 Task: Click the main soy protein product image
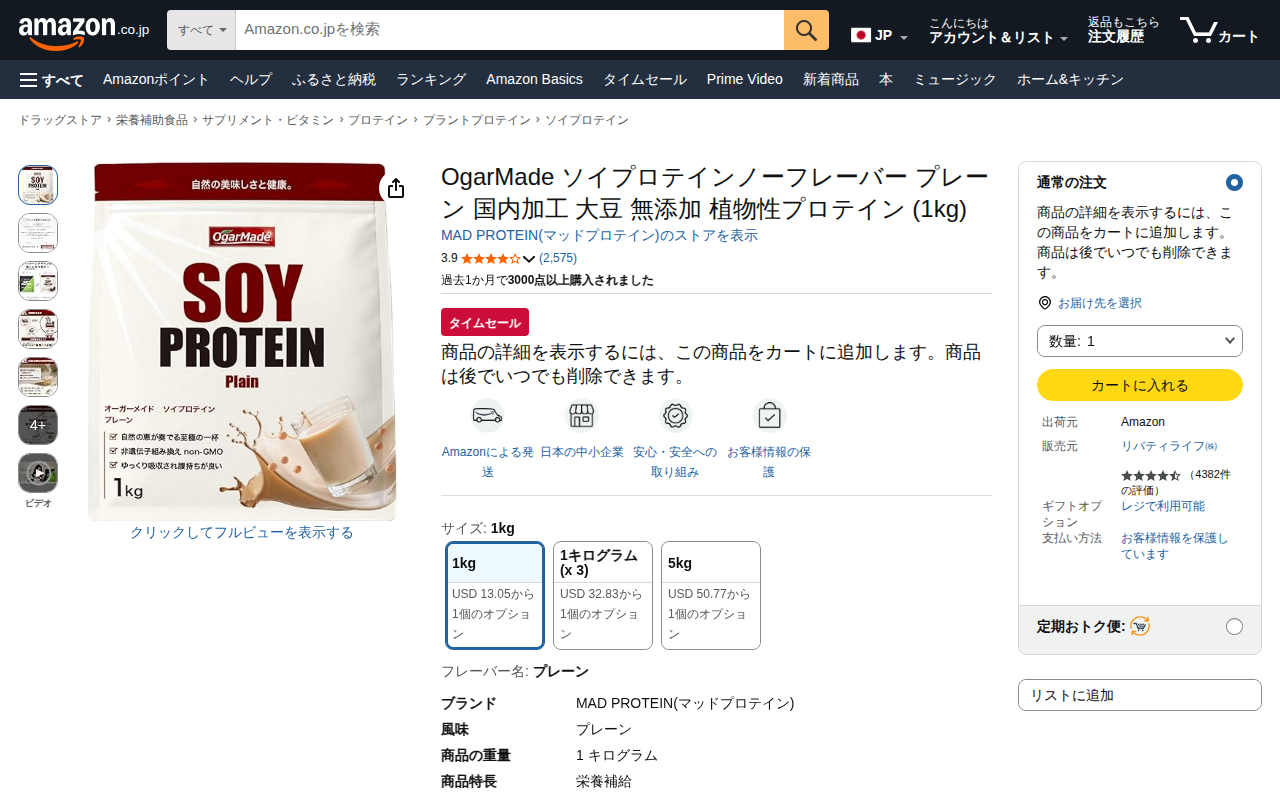click(x=241, y=341)
